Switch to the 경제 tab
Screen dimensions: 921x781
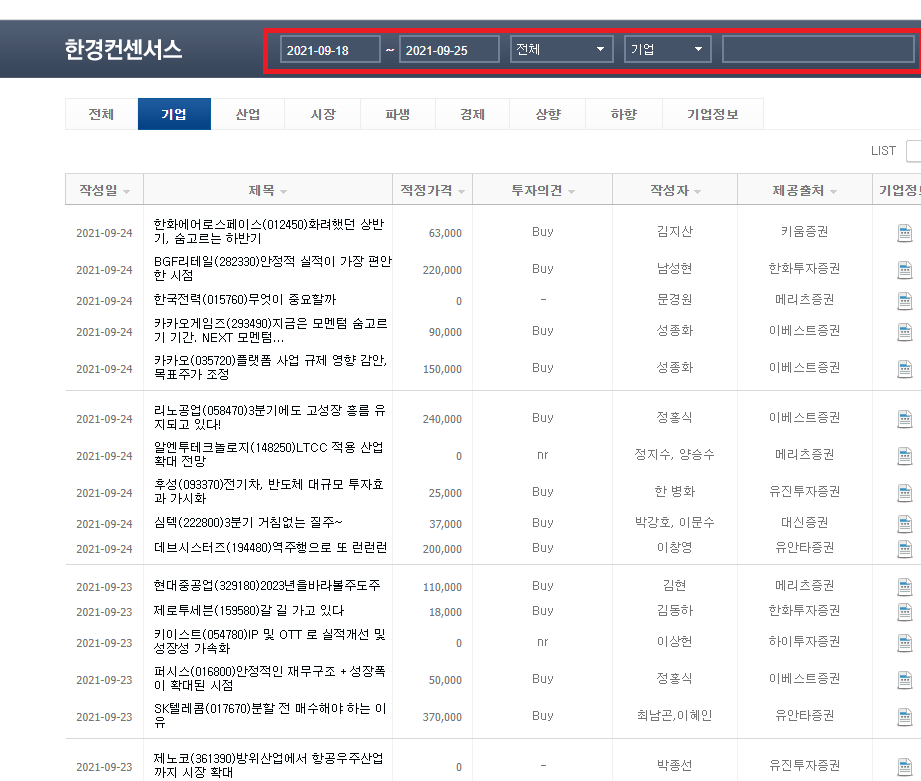[472, 114]
